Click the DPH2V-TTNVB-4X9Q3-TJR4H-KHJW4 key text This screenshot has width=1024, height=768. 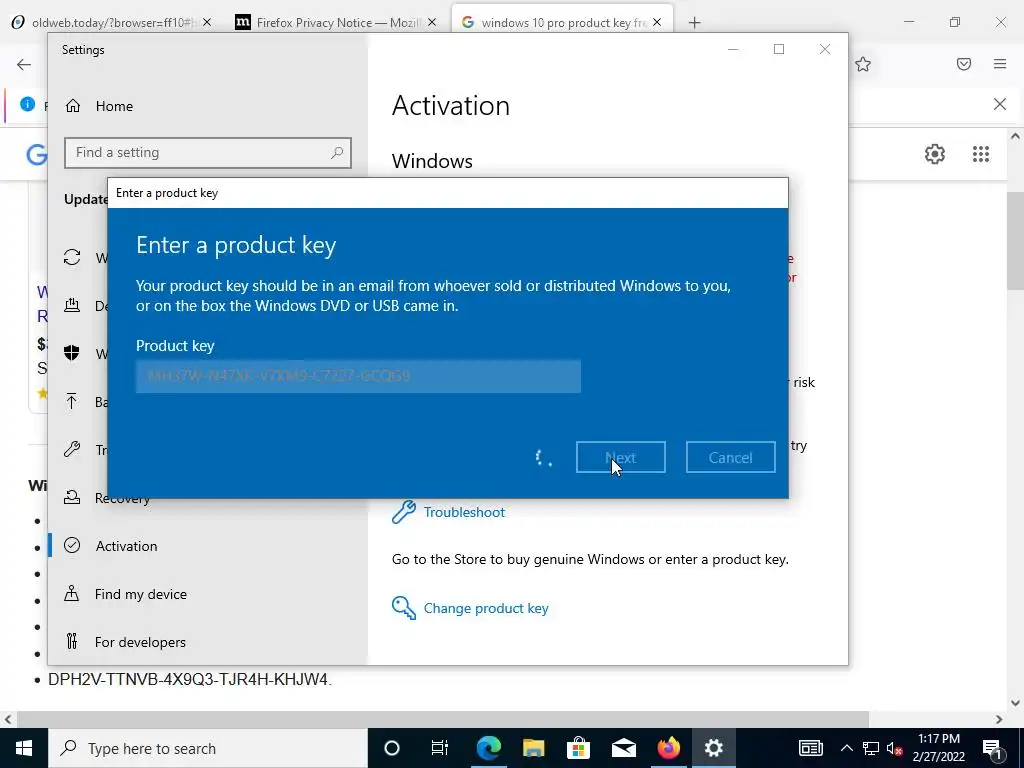[188, 679]
